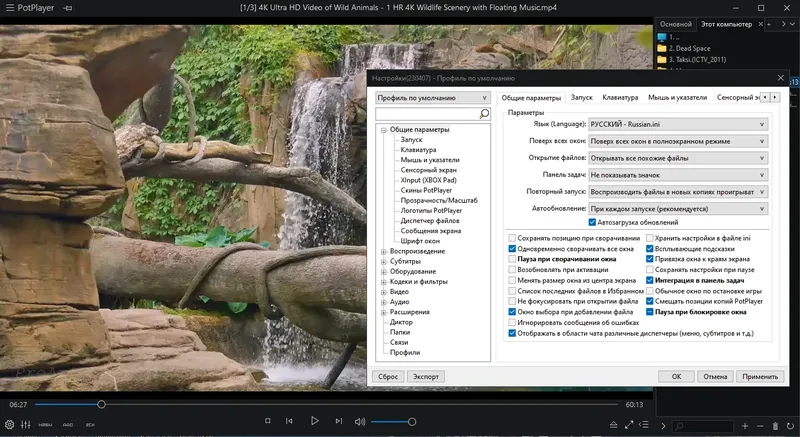Skip to the previous track
The image size is (800, 437).
[291, 422]
